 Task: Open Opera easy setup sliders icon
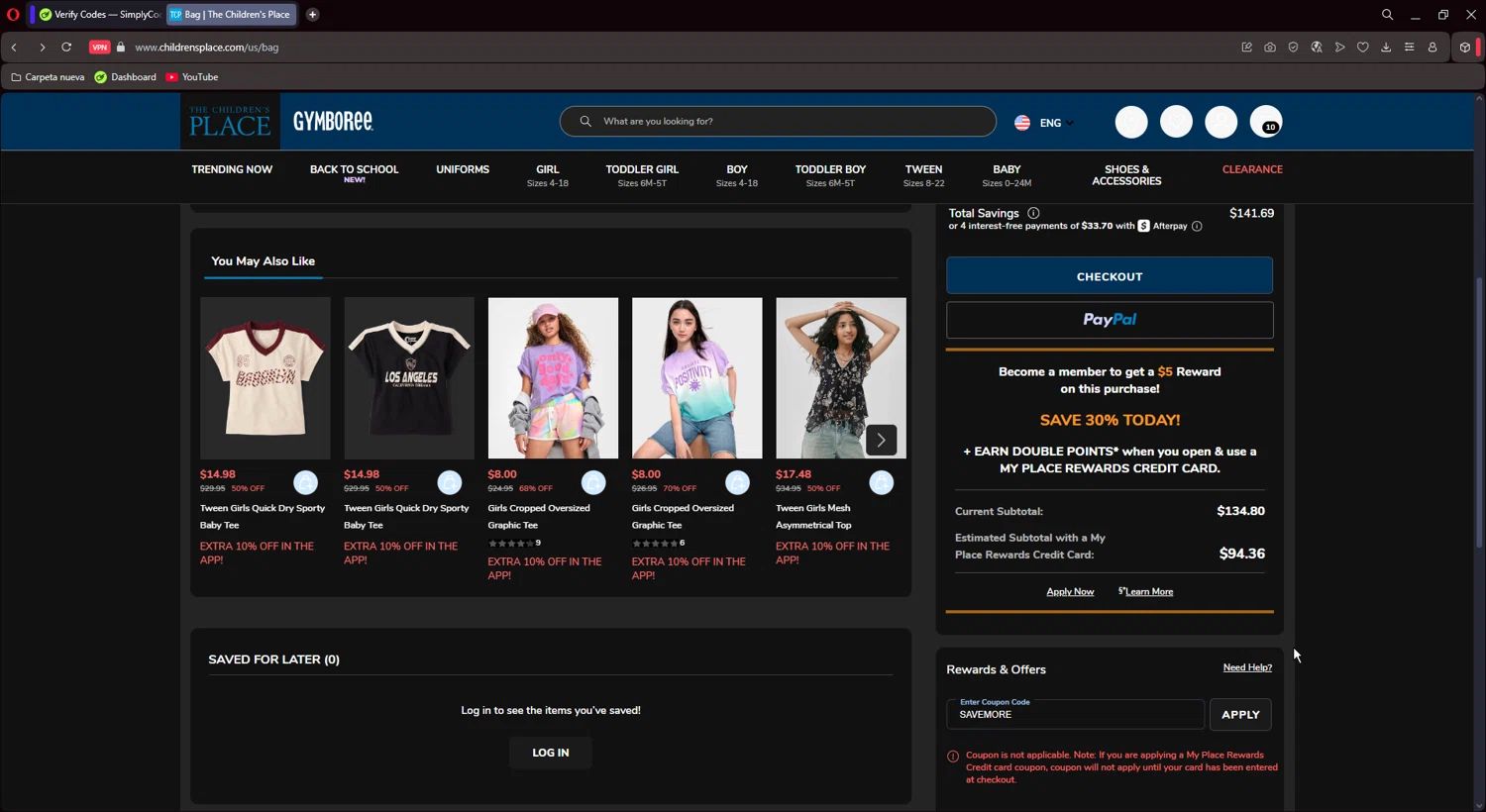pyautogui.click(x=1409, y=47)
